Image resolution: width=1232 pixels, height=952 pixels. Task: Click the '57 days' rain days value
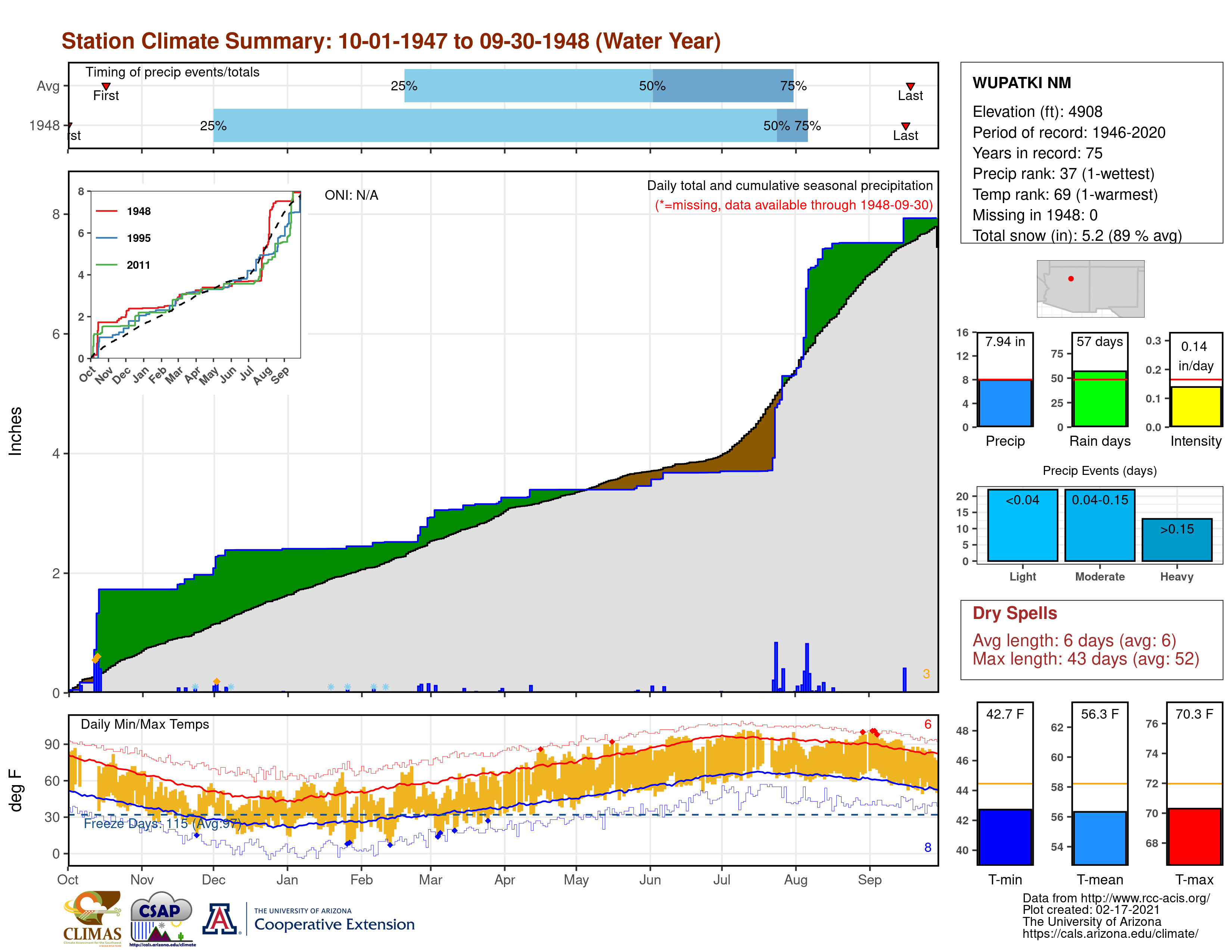(1099, 341)
